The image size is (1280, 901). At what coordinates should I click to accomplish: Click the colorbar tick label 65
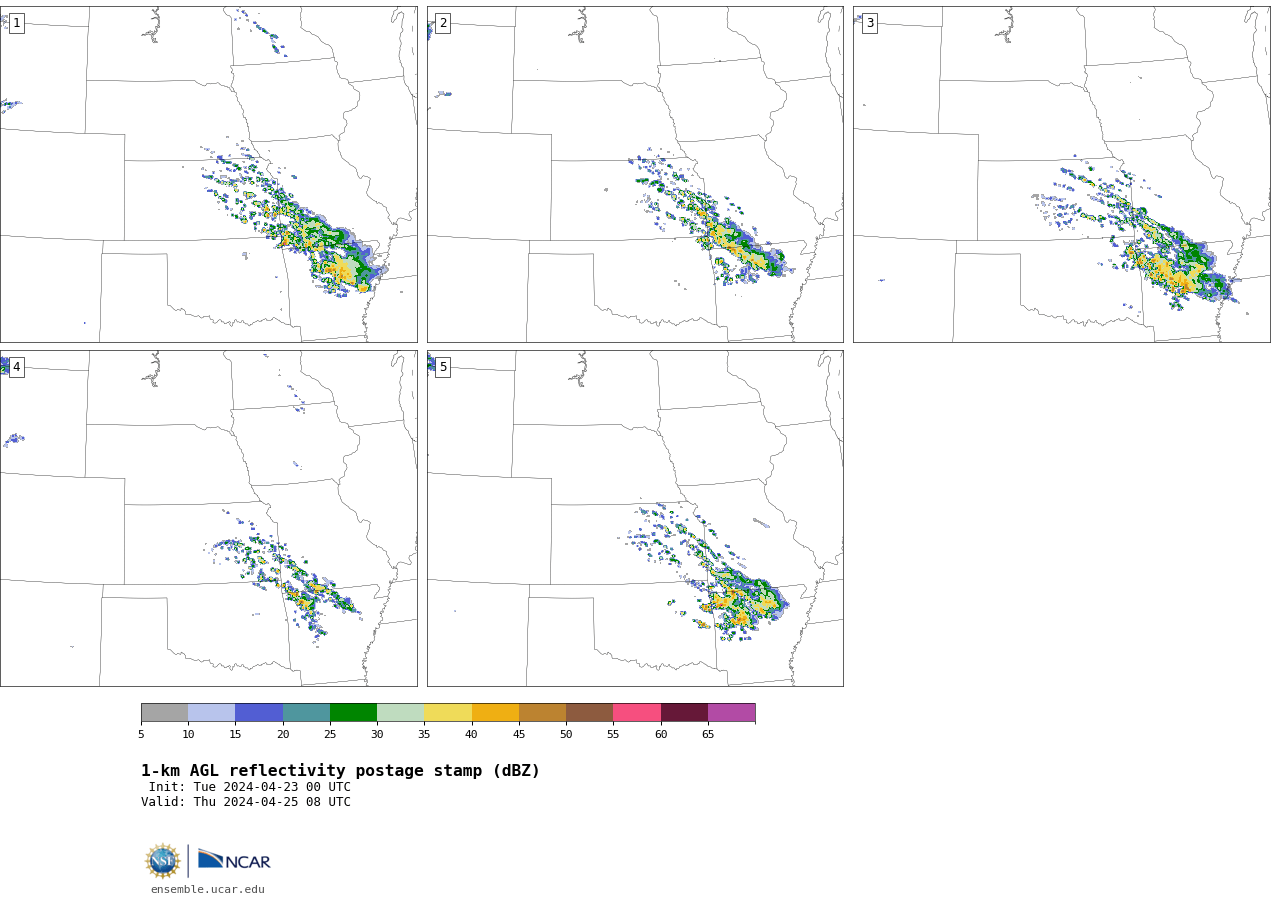coord(708,735)
